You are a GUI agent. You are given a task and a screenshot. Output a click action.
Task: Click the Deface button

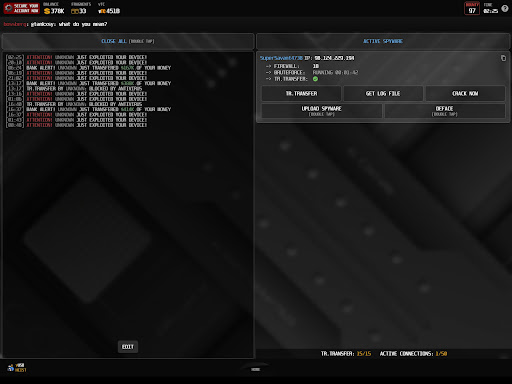(445, 111)
